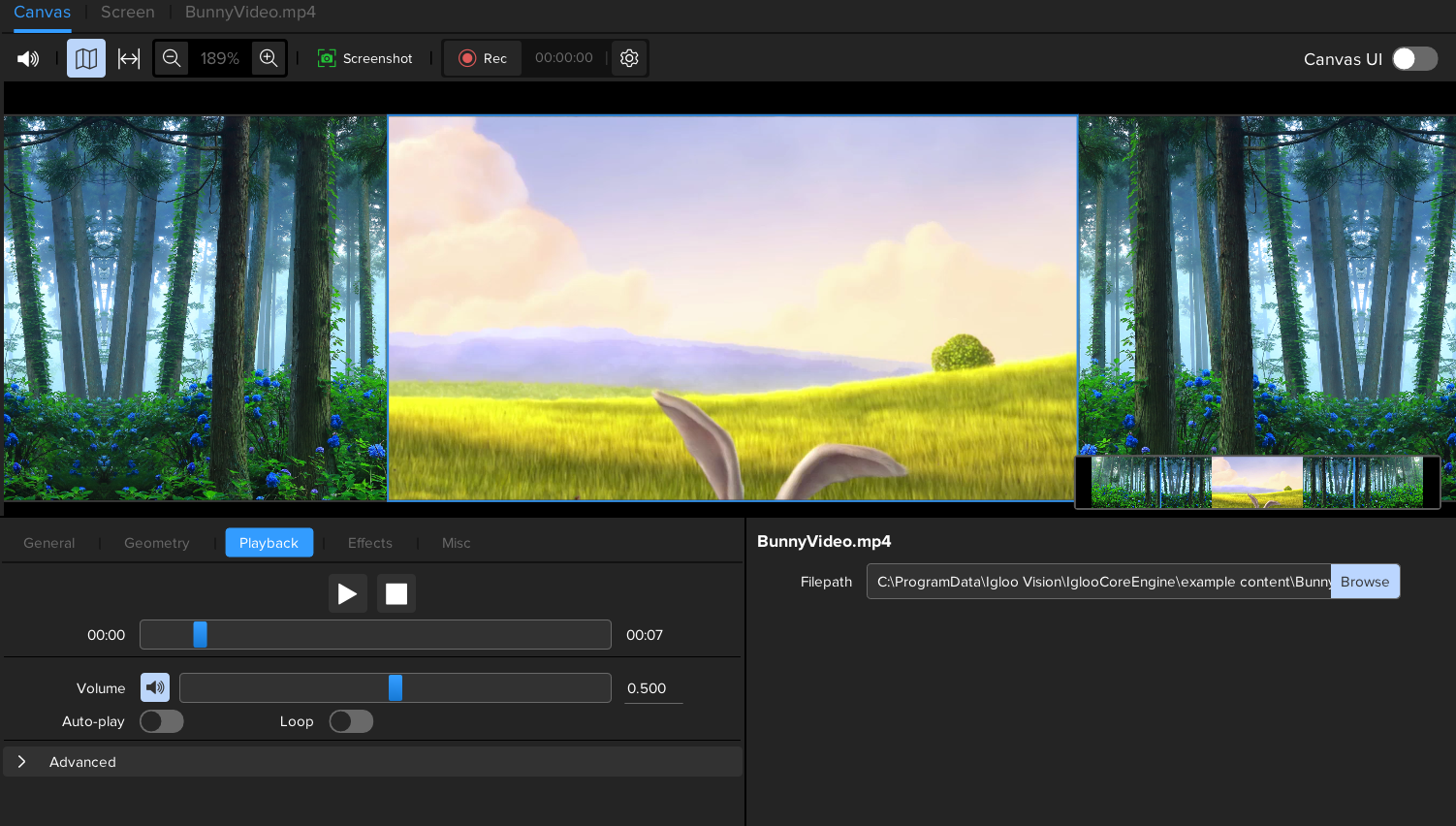The height and width of the screenshot is (826, 1456).
Task: Enable Auto-play for BunnyVideo
Action: (x=161, y=721)
